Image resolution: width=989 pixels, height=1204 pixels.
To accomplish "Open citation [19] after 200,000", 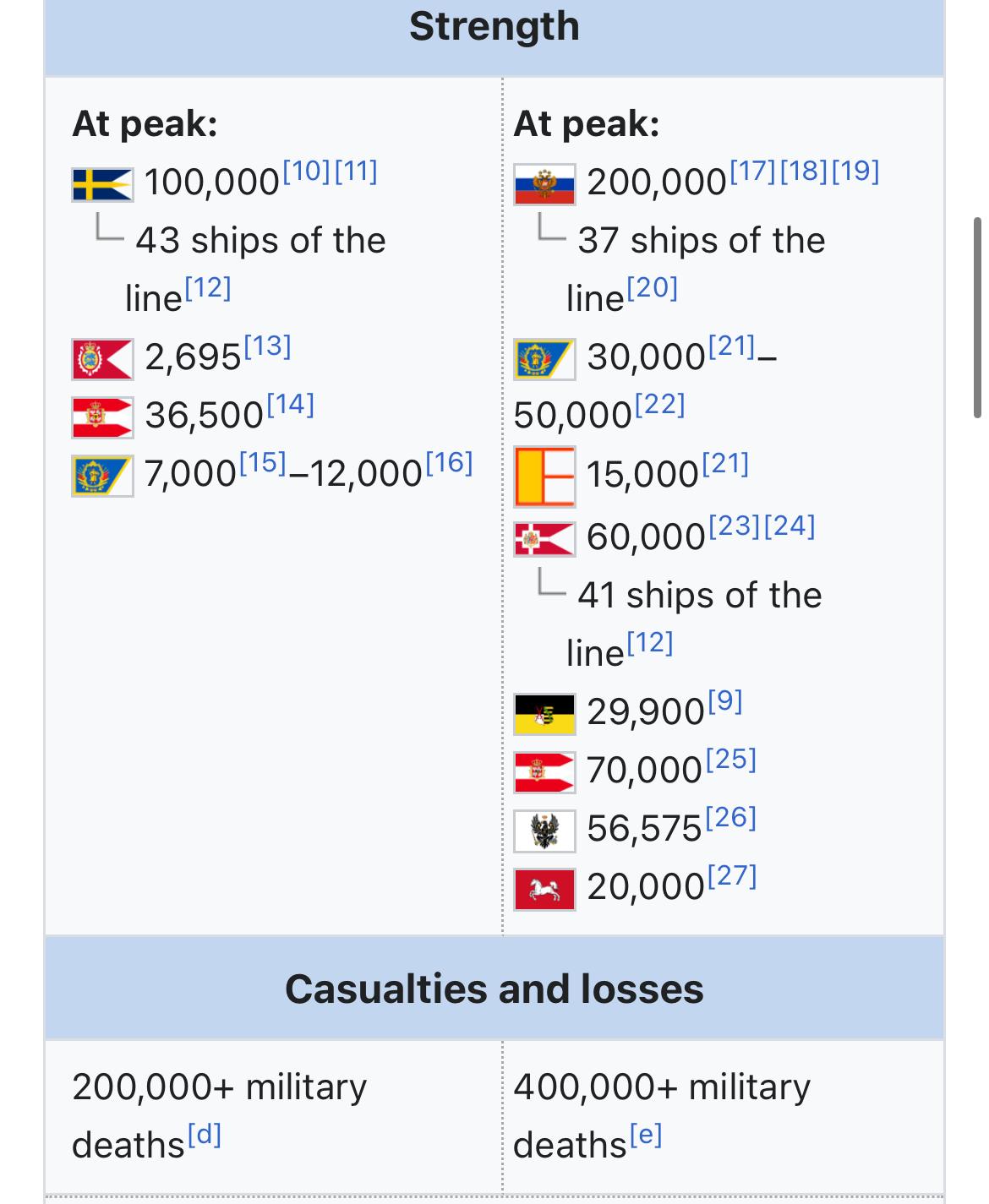I will click(855, 172).
